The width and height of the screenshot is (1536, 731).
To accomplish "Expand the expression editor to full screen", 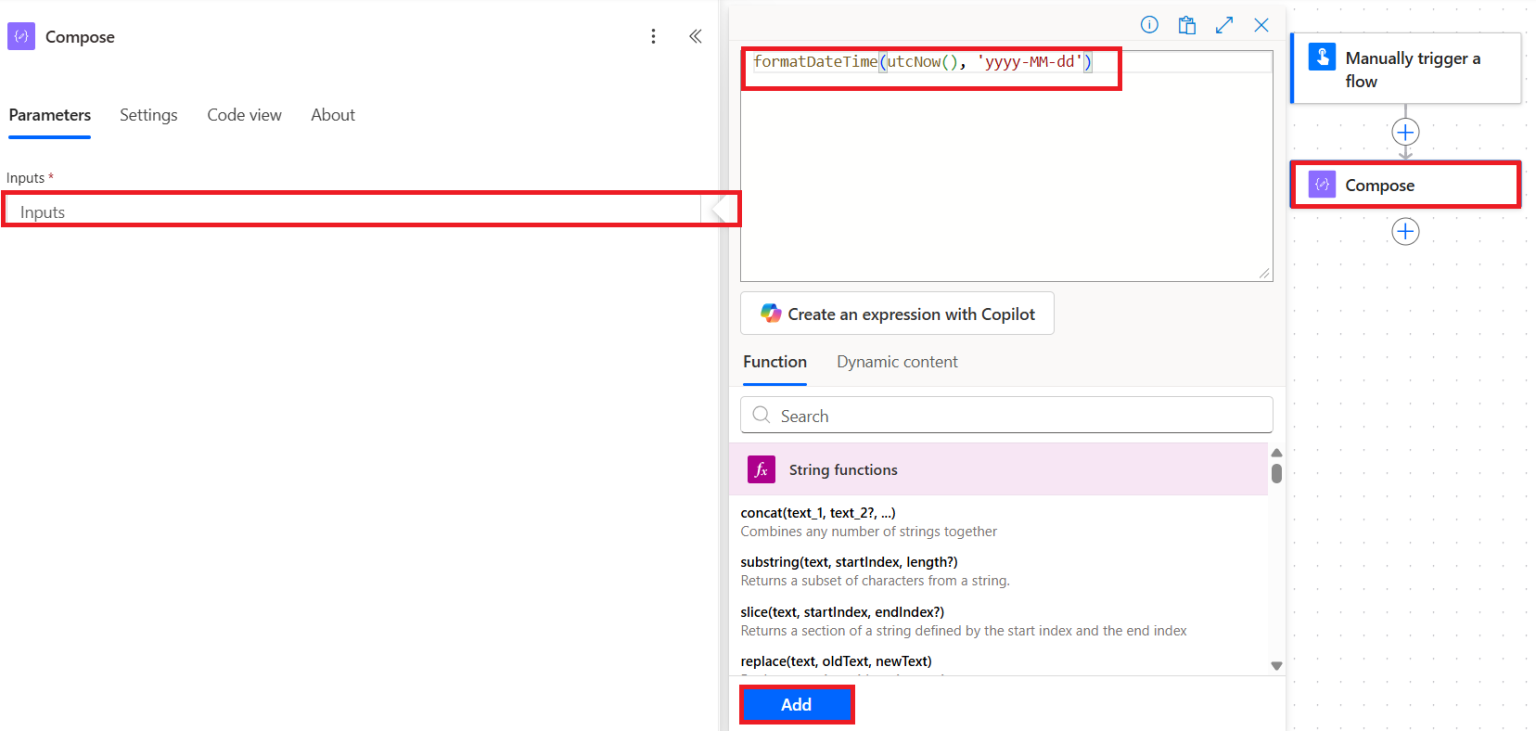I will (1224, 25).
